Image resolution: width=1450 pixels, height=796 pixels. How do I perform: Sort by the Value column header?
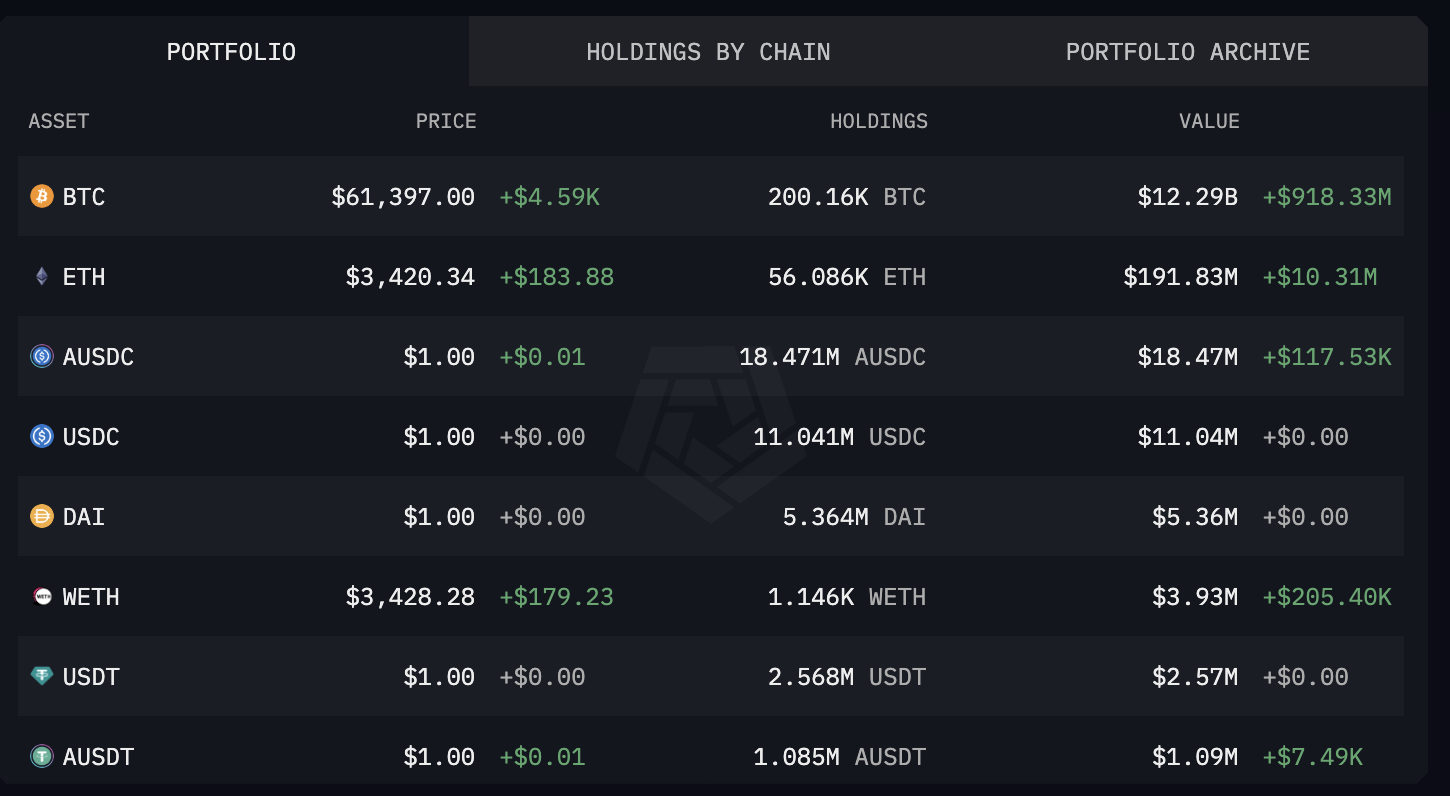tap(1209, 121)
